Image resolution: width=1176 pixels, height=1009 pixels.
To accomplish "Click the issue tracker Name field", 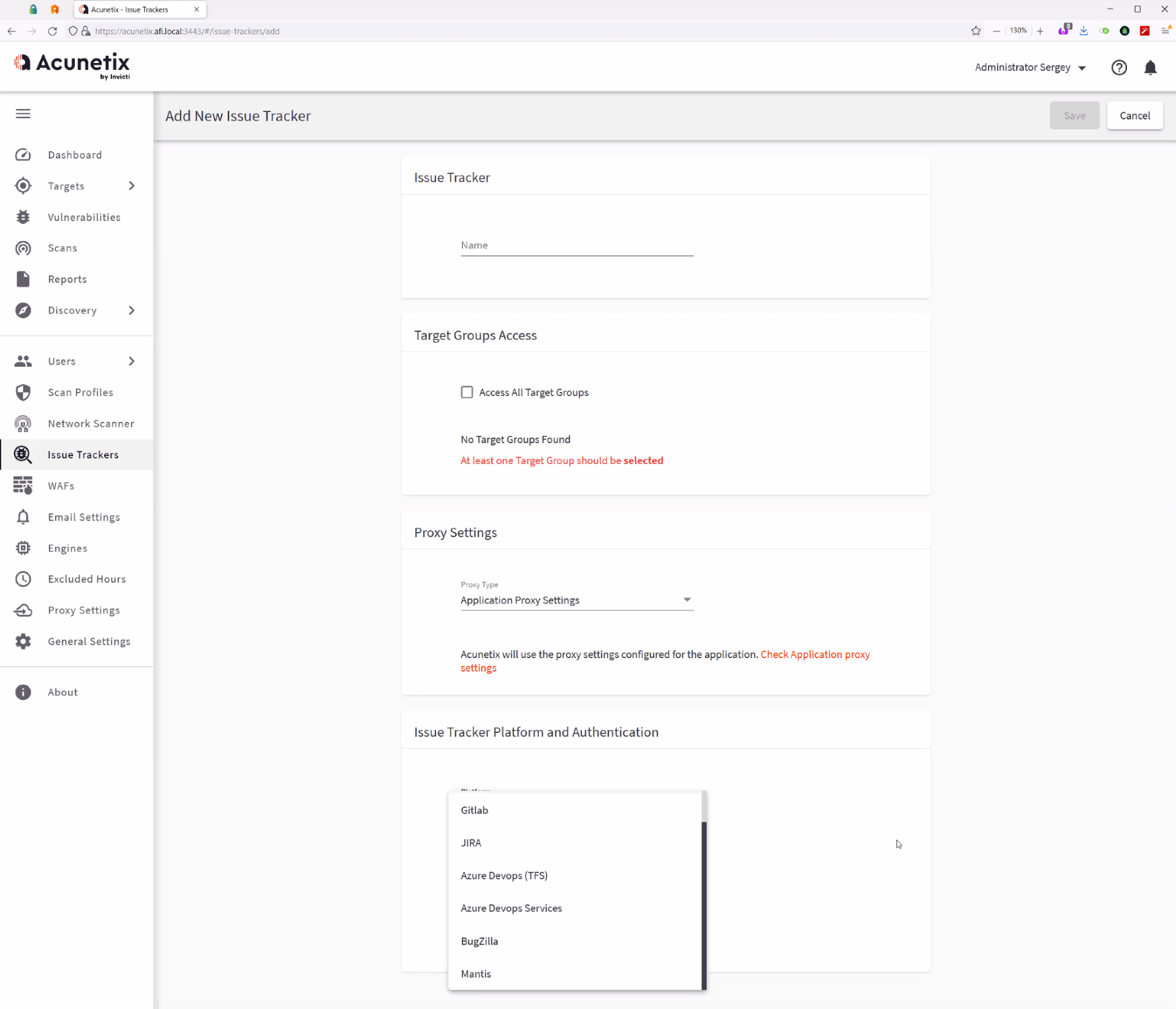I will pyautogui.click(x=576, y=246).
